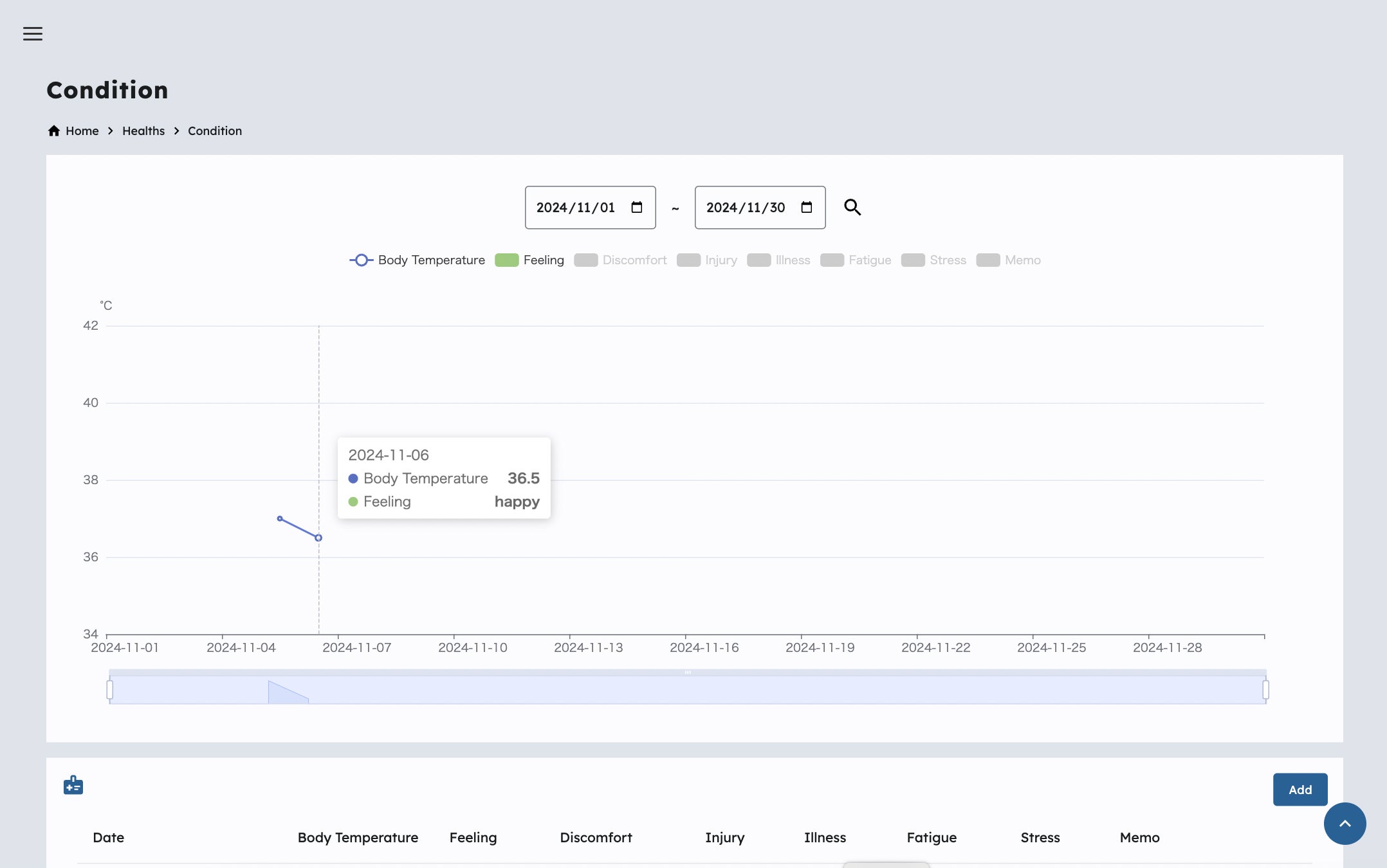Toggle Body Temperature legend series
Image resolution: width=1387 pixels, height=868 pixels.
(417, 260)
